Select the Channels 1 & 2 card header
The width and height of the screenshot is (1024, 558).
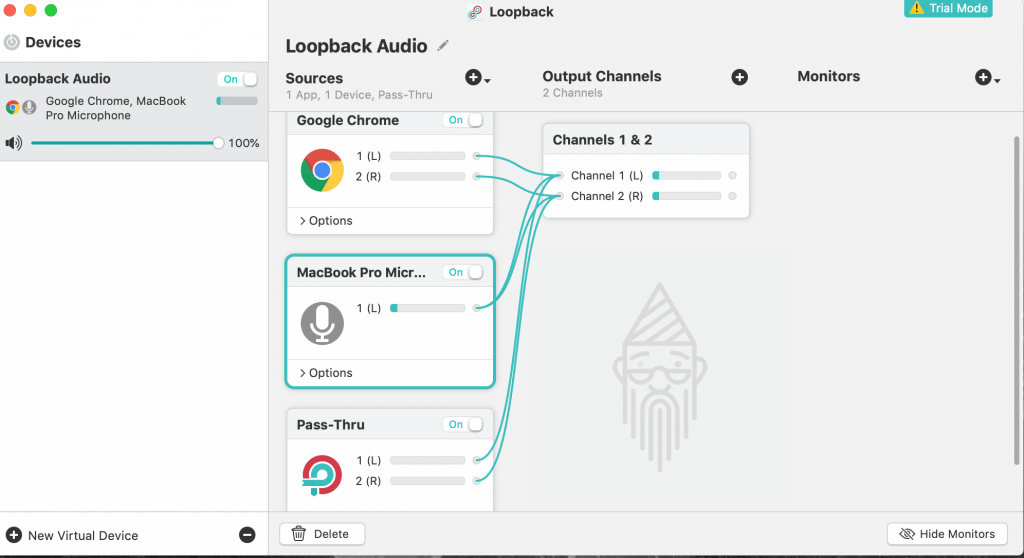[646, 140]
